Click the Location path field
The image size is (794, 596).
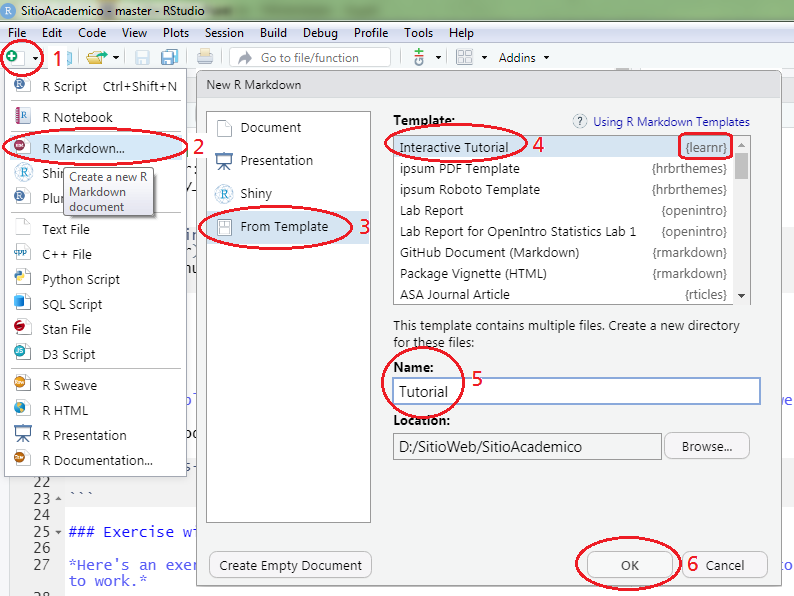(x=527, y=447)
